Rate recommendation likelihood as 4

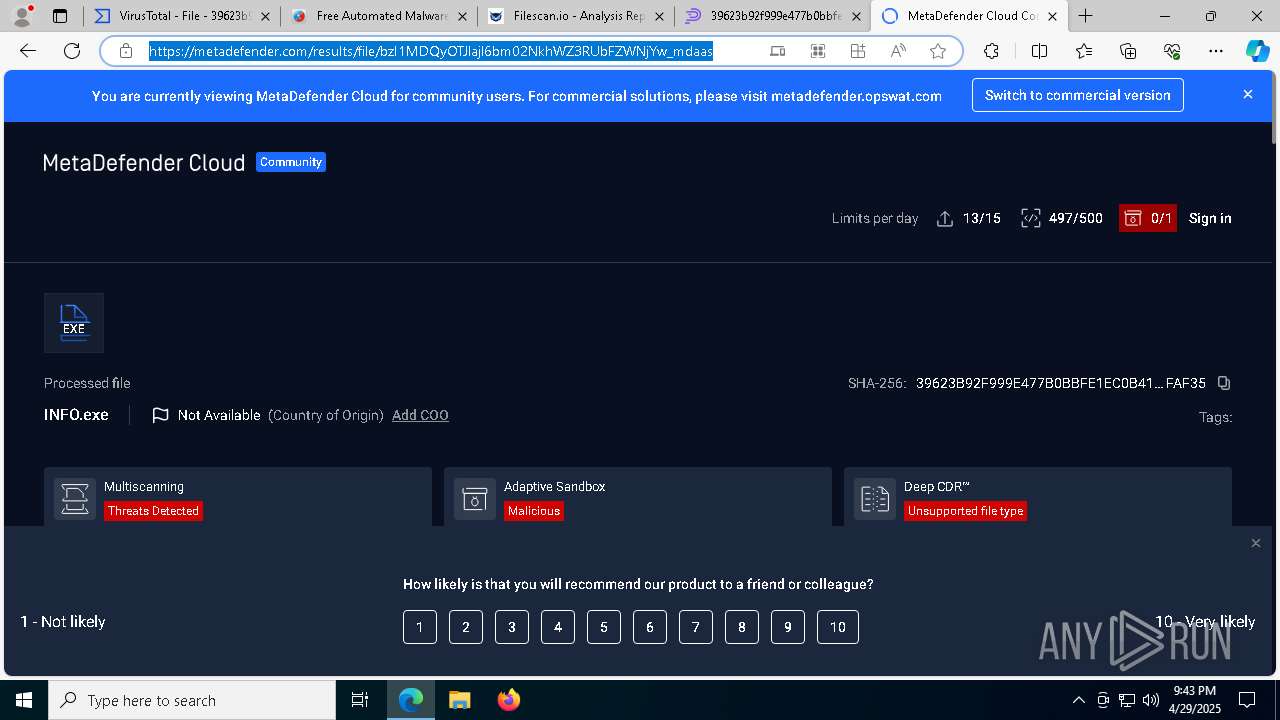click(558, 627)
